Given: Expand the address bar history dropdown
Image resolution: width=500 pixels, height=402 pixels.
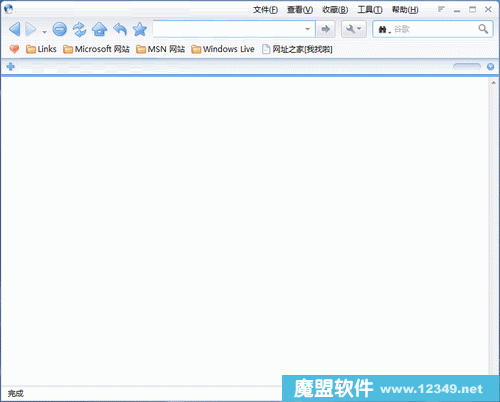Looking at the screenshot, I should point(307,29).
